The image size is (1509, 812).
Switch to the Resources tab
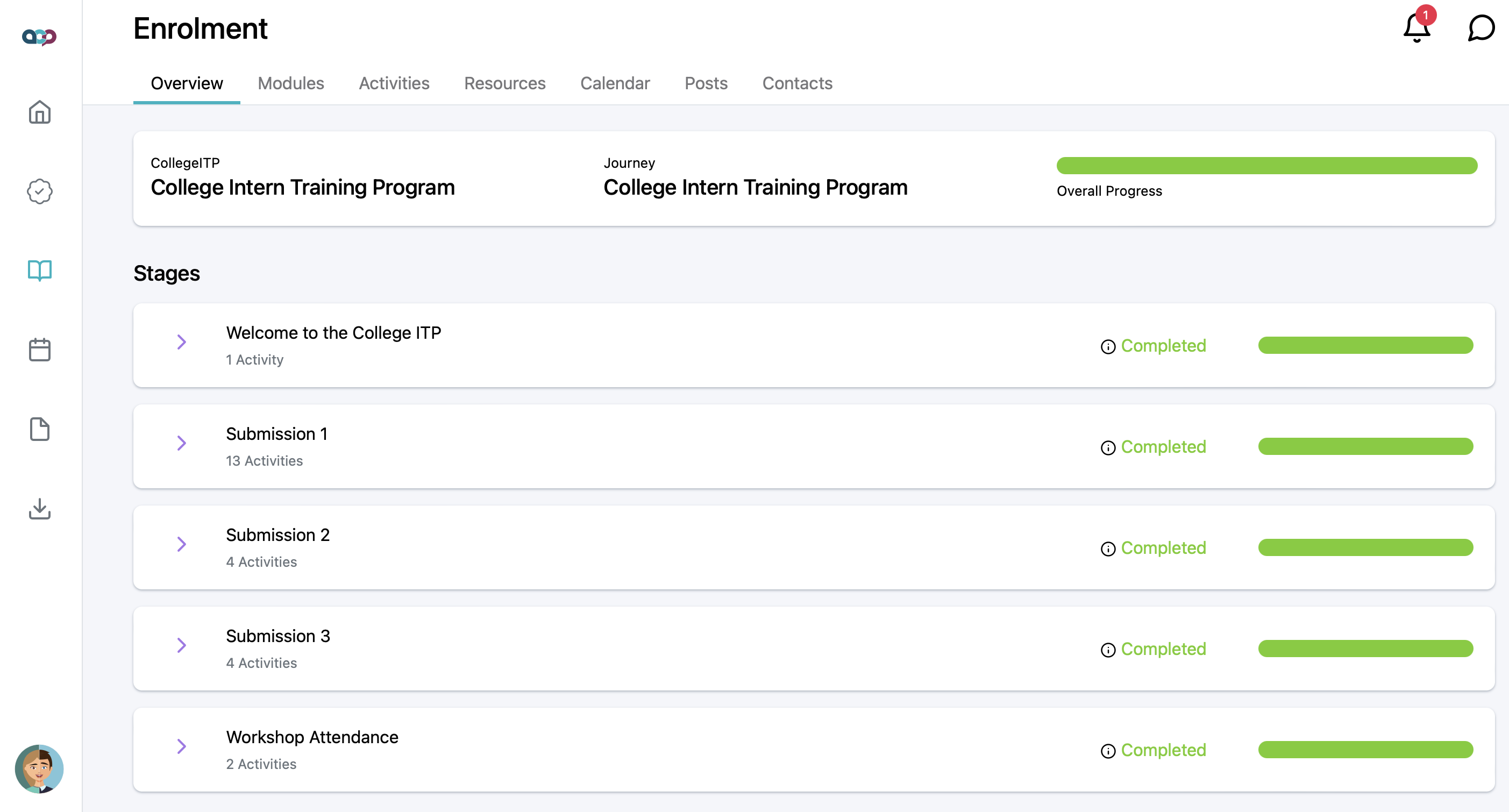pyautogui.click(x=504, y=83)
